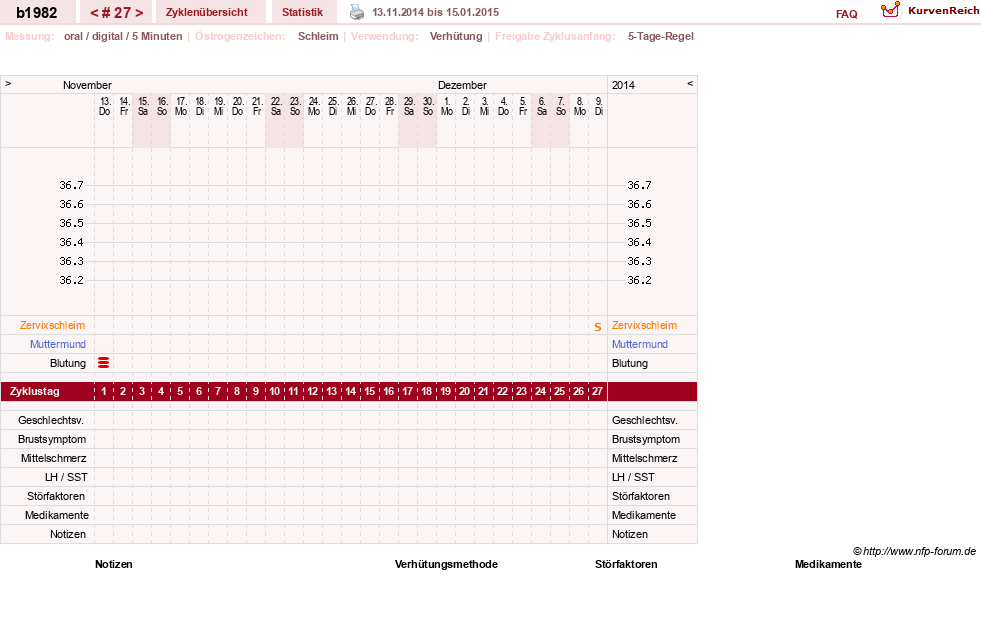Click the Schleim setting value

318,36
